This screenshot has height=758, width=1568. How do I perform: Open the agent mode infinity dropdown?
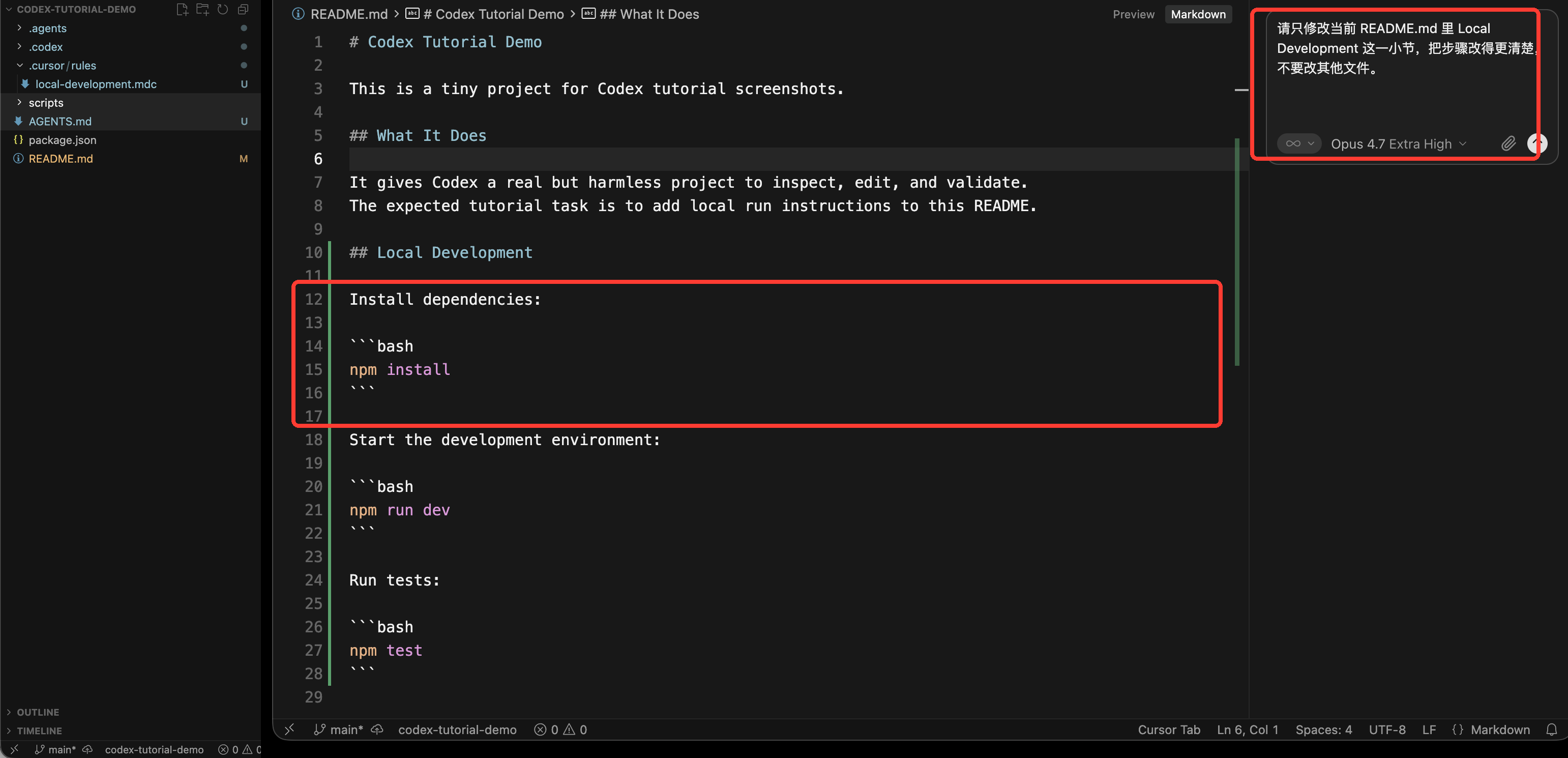point(1299,143)
